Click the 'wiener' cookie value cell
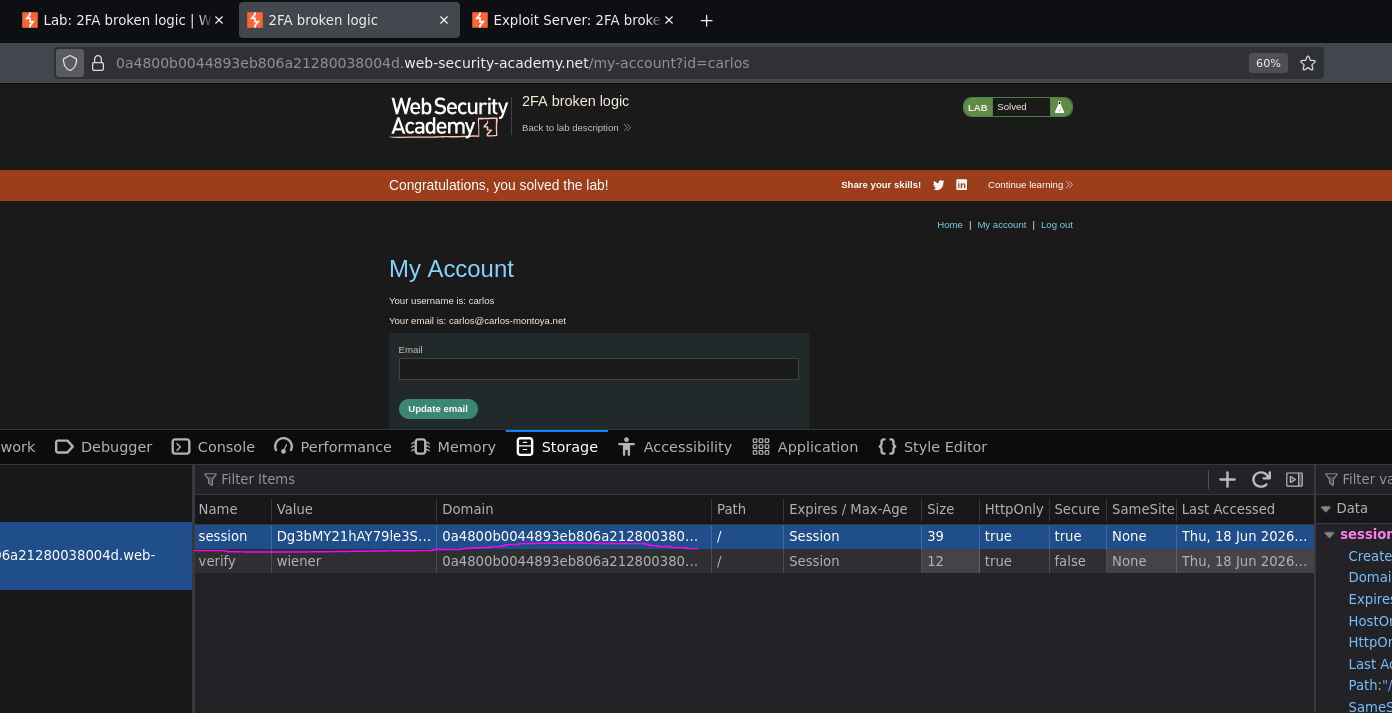This screenshot has width=1392, height=713. pyautogui.click(x=354, y=561)
